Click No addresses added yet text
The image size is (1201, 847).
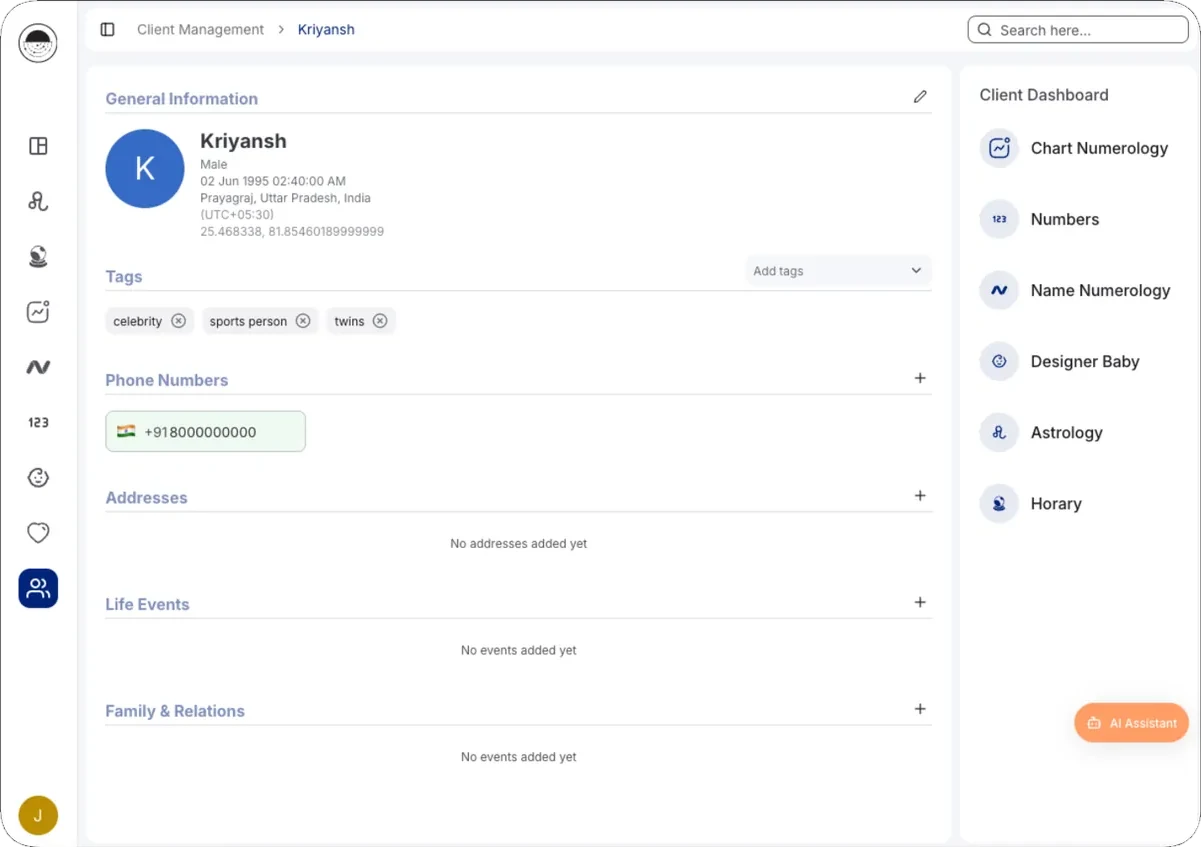click(519, 544)
